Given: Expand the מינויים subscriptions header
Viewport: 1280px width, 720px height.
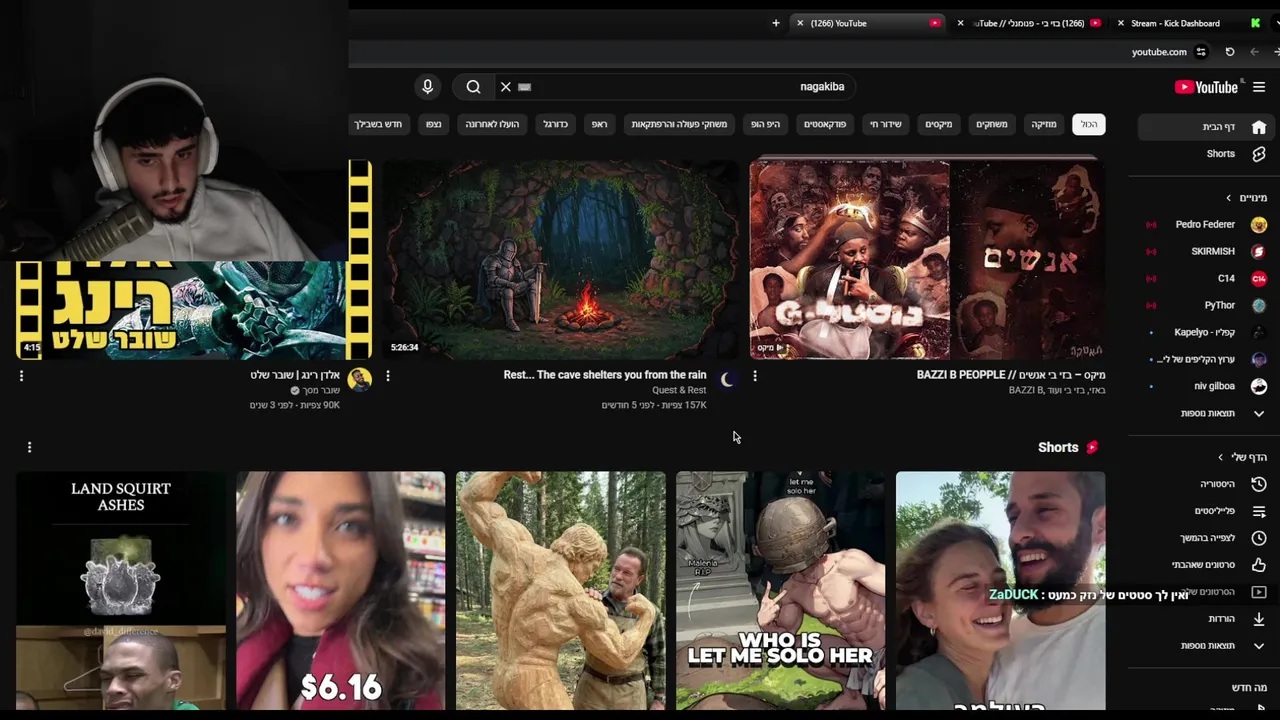Looking at the screenshot, I should click(x=1248, y=198).
